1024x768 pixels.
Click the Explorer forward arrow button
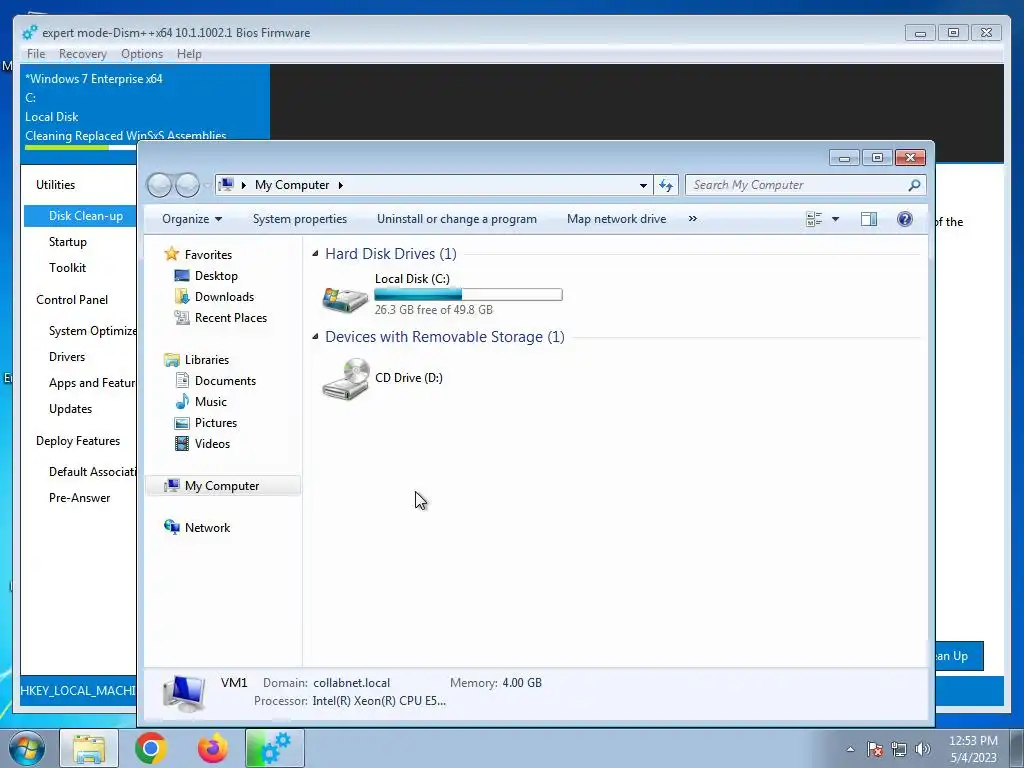coord(188,185)
